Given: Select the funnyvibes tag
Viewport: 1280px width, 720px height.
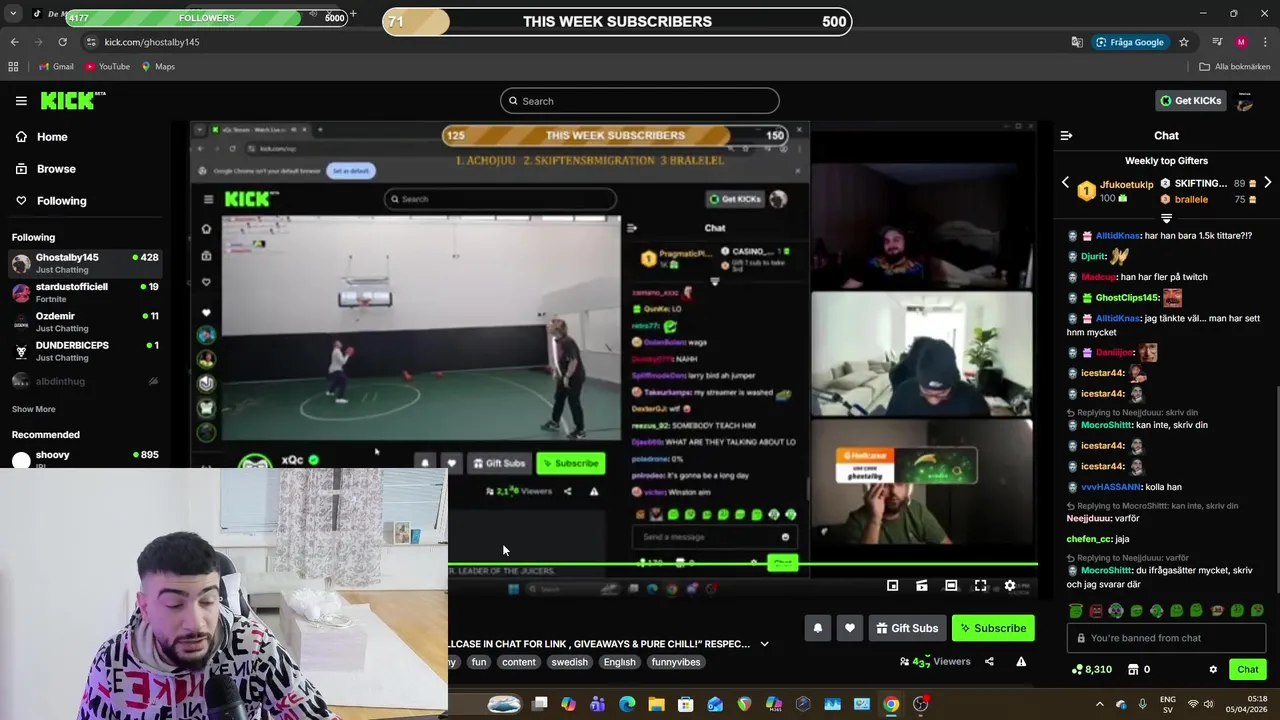Looking at the screenshot, I should click(x=675, y=662).
